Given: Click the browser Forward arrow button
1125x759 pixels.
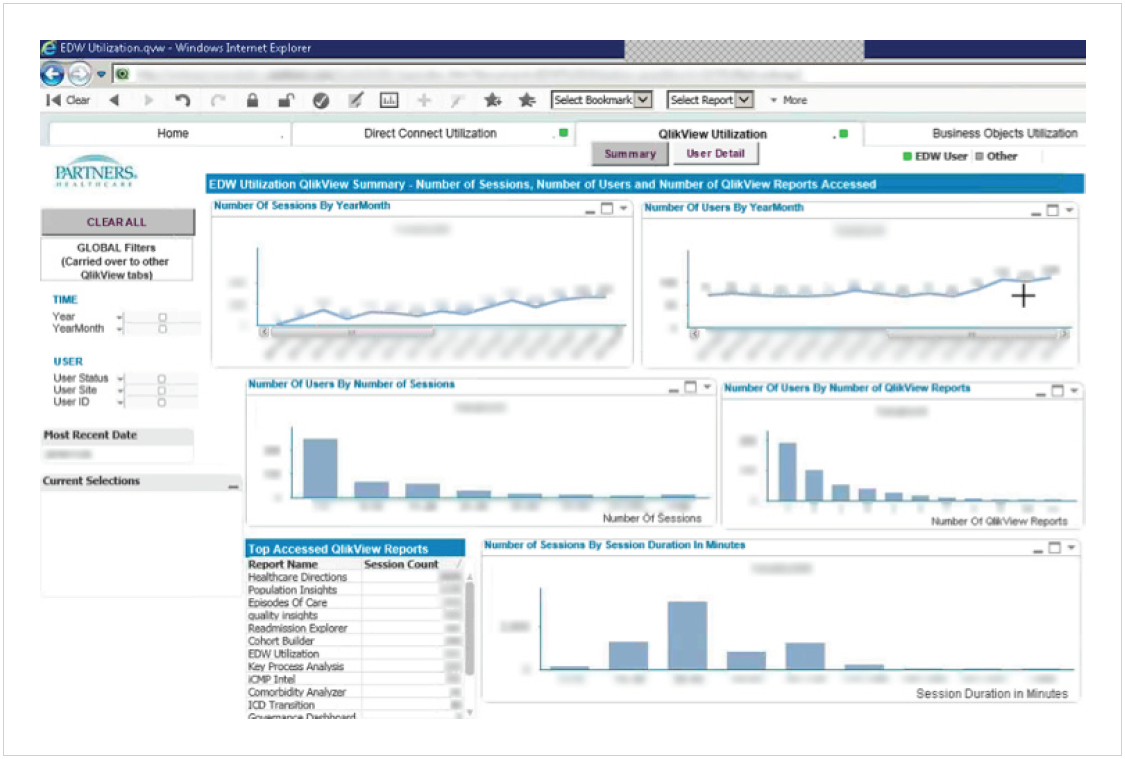Looking at the screenshot, I should (x=80, y=74).
